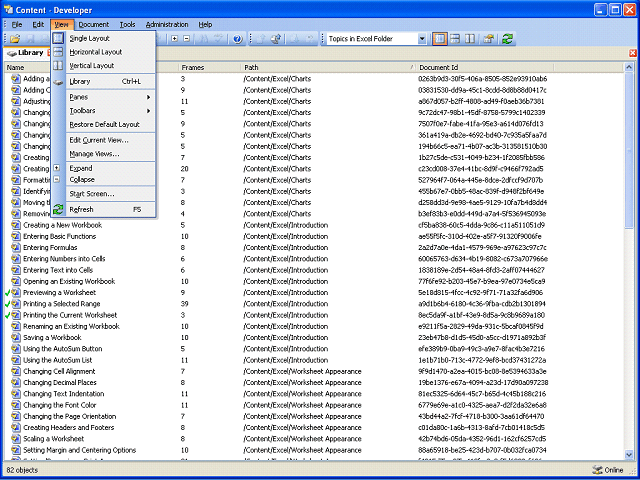Select Entering Basic Functions row
640x480 pixels.
[x=314, y=236]
